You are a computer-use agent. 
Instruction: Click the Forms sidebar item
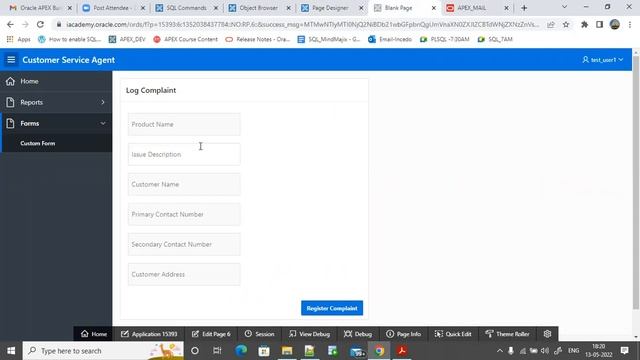(56, 123)
